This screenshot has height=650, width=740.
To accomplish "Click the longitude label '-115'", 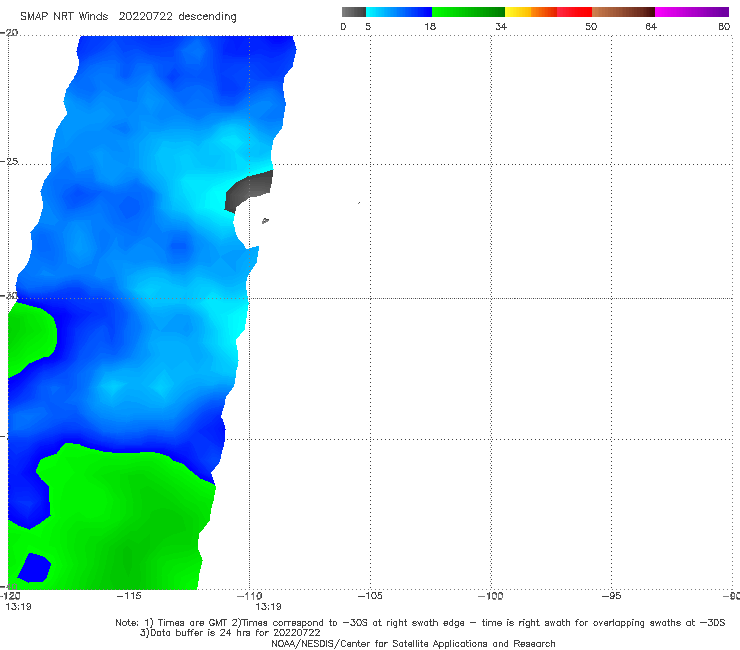I will [129, 596].
